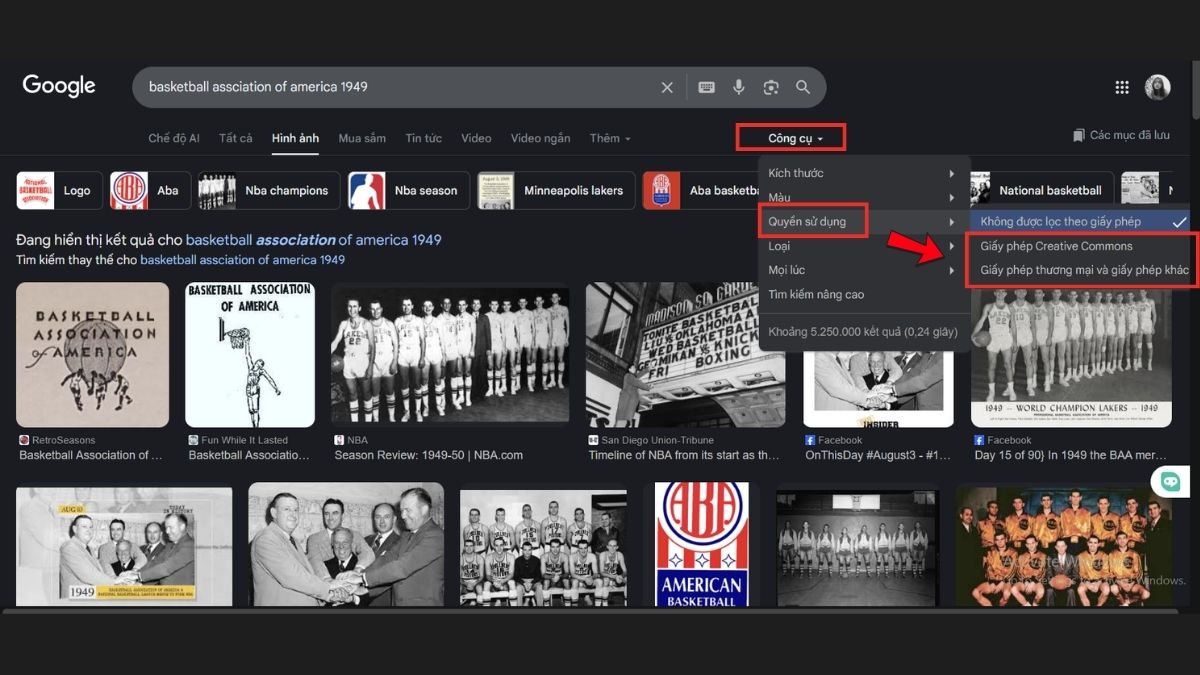Viewport: 1200px width, 675px height.
Task: Clear the search with the X icon
Action: (x=667, y=87)
